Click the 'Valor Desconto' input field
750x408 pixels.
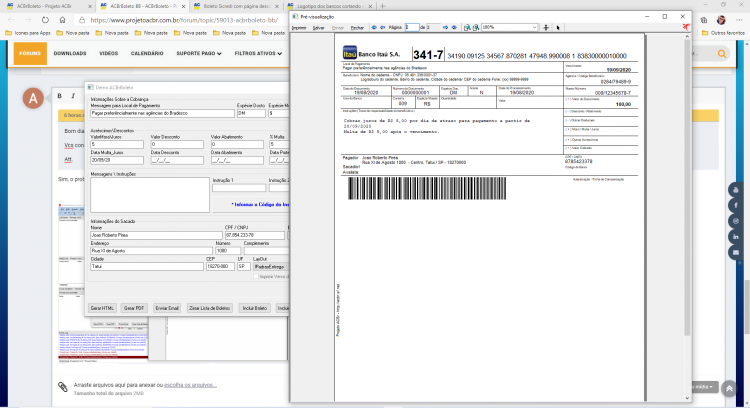(177, 144)
